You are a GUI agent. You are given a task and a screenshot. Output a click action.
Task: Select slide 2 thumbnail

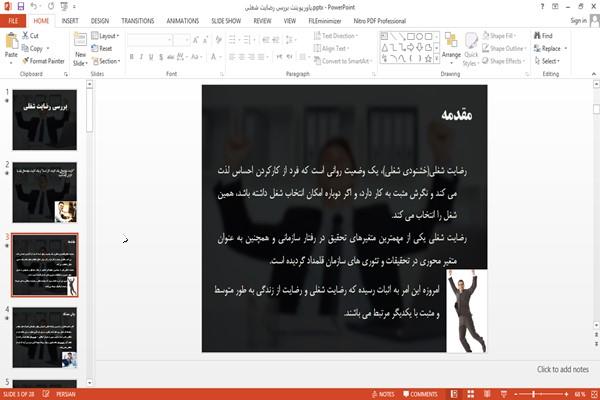pos(45,192)
